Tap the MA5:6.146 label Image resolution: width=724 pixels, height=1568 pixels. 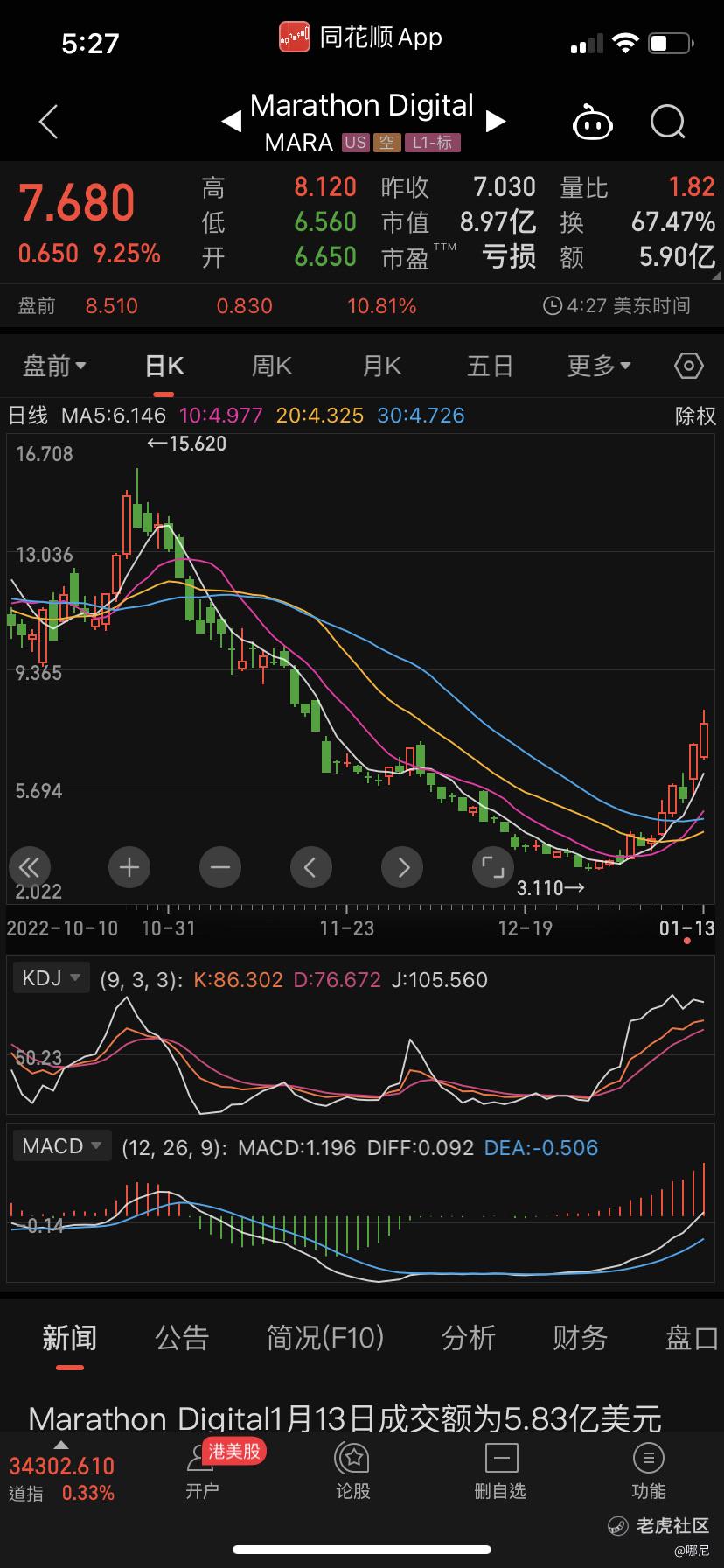click(x=113, y=416)
